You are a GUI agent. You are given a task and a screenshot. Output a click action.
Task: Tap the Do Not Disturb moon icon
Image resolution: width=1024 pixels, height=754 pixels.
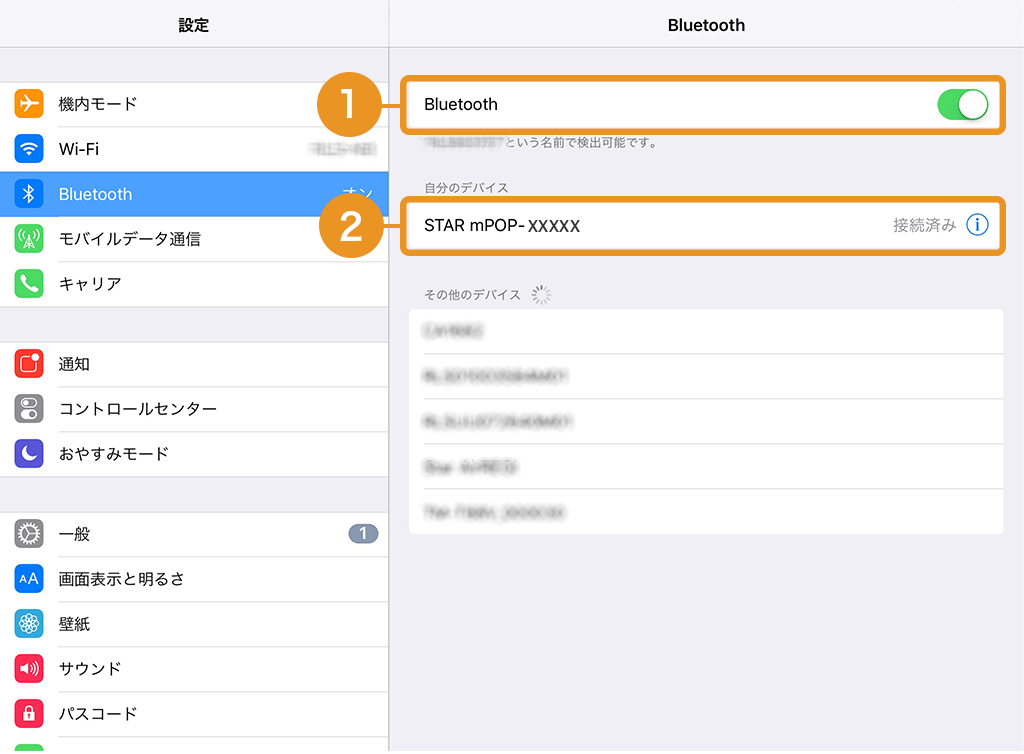29,454
